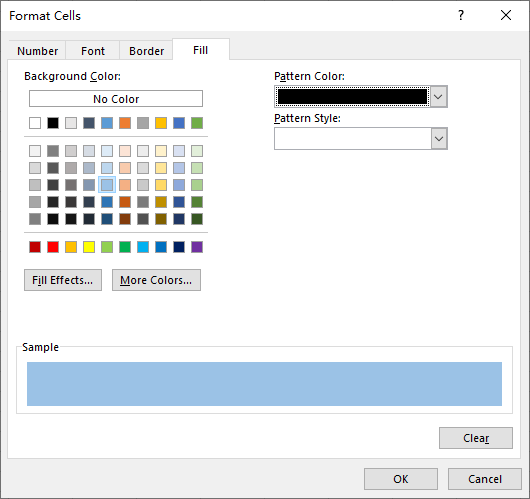The width and height of the screenshot is (530, 499).
Task: Pick the dark red standard color
Action: (35, 247)
